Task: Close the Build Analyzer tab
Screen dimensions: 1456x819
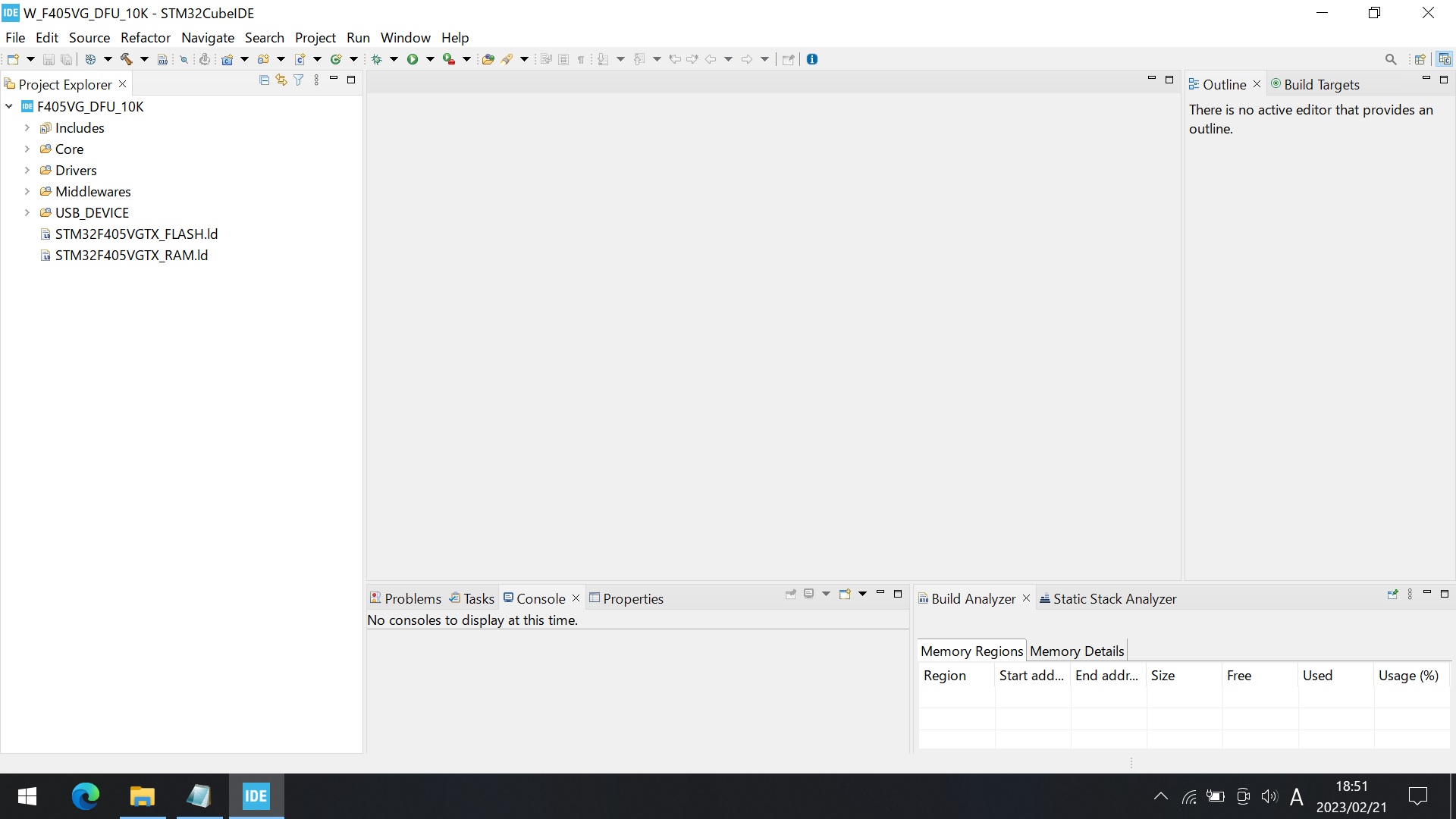Action: tap(1026, 598)
